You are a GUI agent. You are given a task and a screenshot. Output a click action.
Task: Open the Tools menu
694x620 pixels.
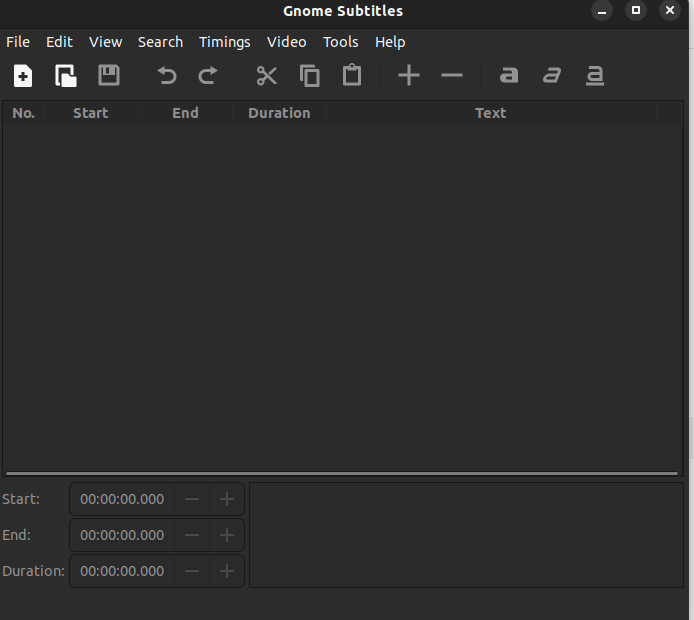click(340, 42)
